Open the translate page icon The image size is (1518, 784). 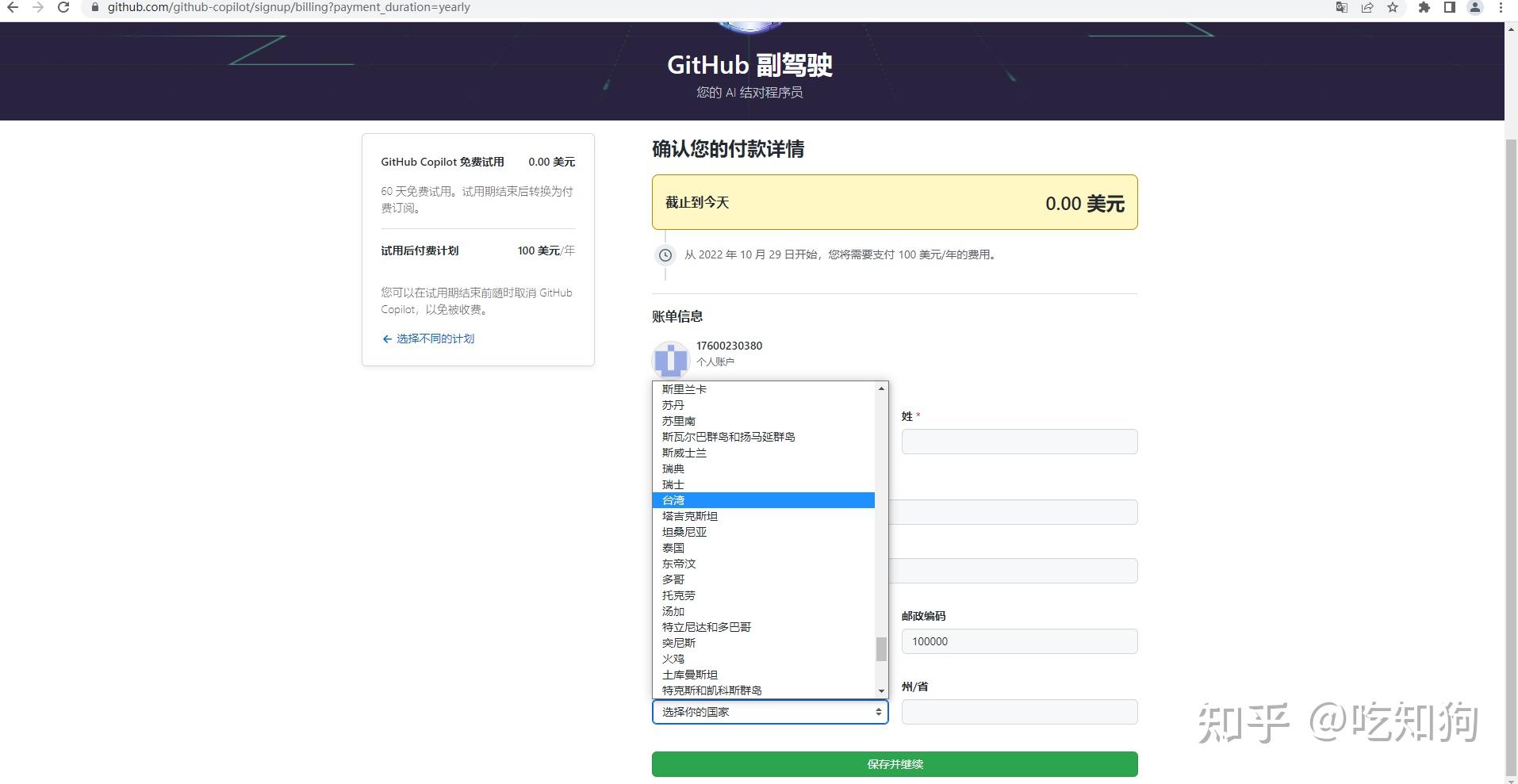[1342, 7]
